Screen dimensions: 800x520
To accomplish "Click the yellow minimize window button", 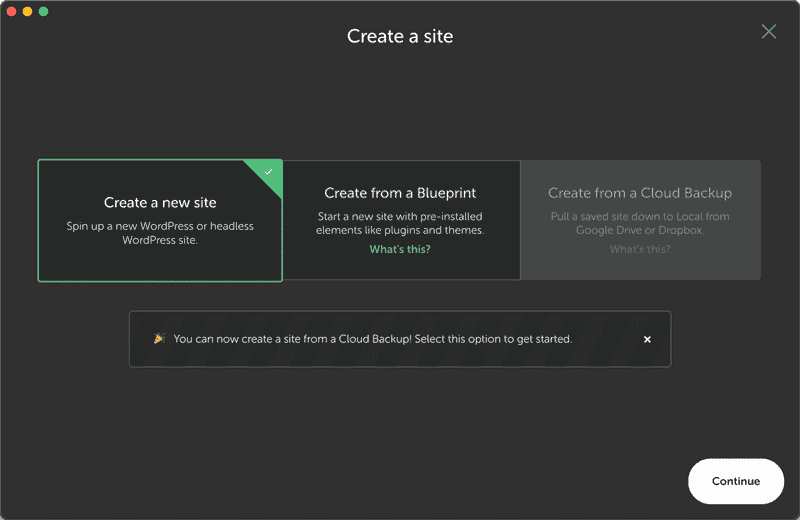I will pyautogui.click(x=28, y=11).
